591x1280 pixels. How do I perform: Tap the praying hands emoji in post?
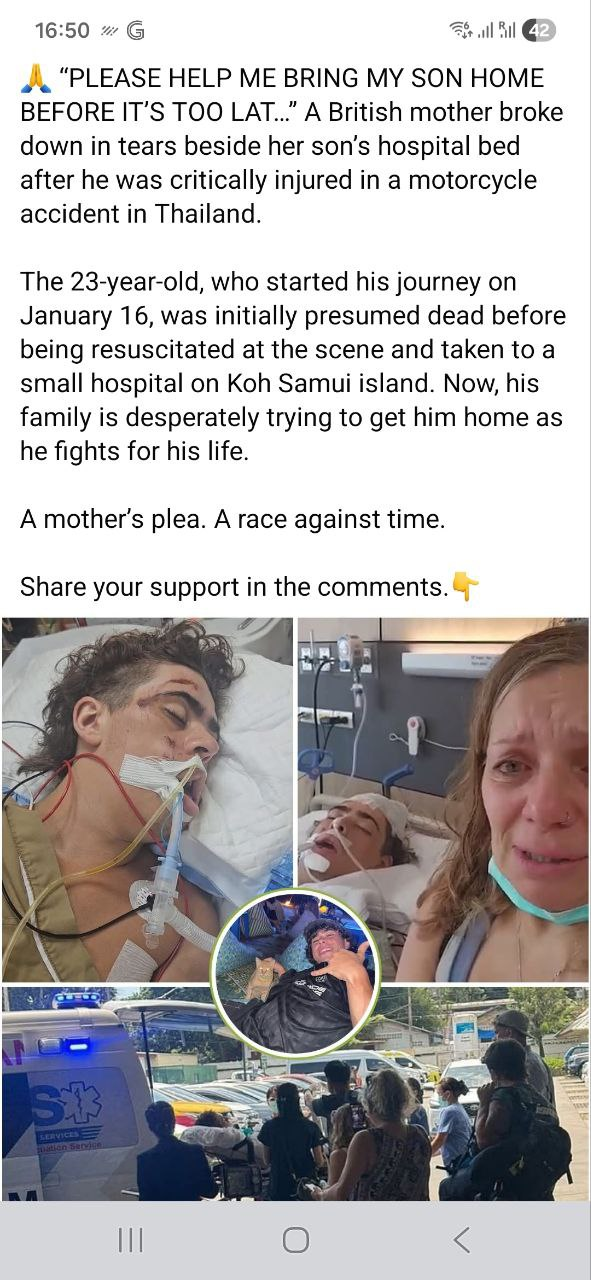click(x=36, y=79)
